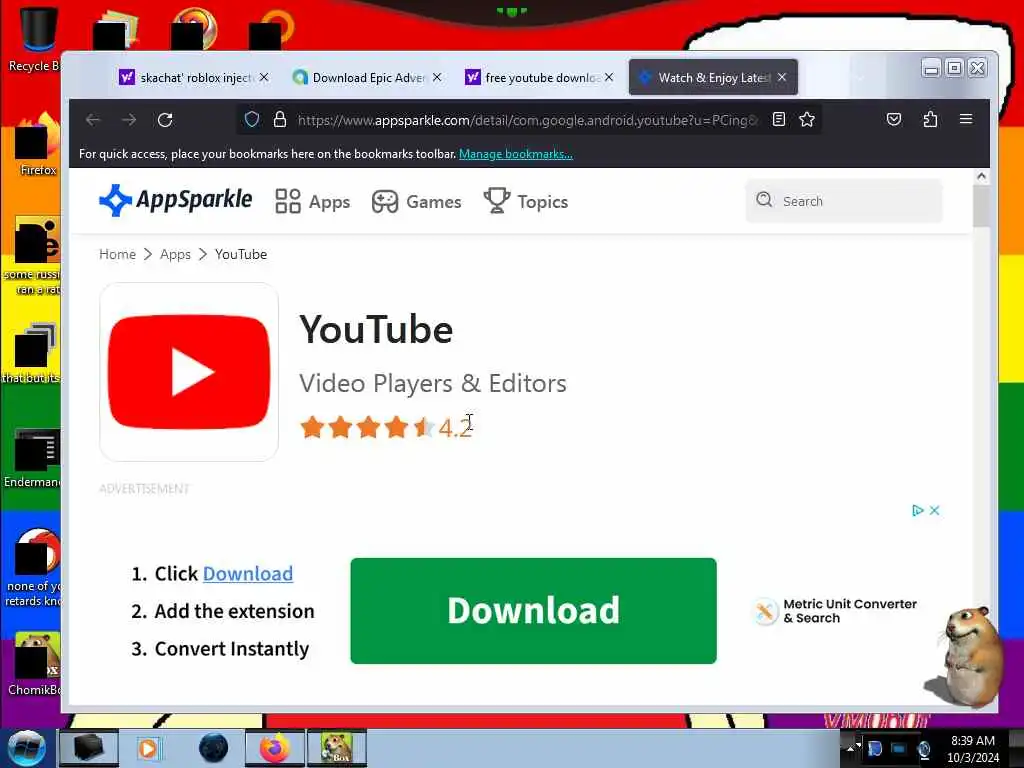Open the black box taskbar icon
The width and height of the screenshot is (1024, 768).
pyautogui.click(x=89, y=748)
